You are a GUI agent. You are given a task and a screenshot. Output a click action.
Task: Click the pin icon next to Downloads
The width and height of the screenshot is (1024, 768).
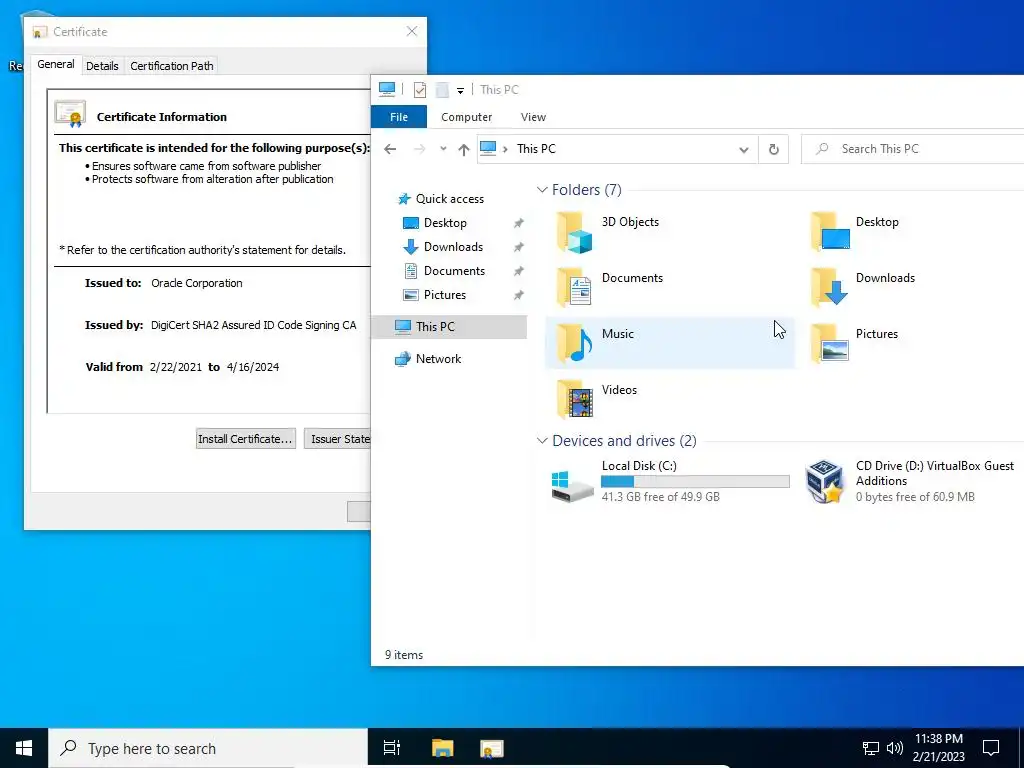519,247
